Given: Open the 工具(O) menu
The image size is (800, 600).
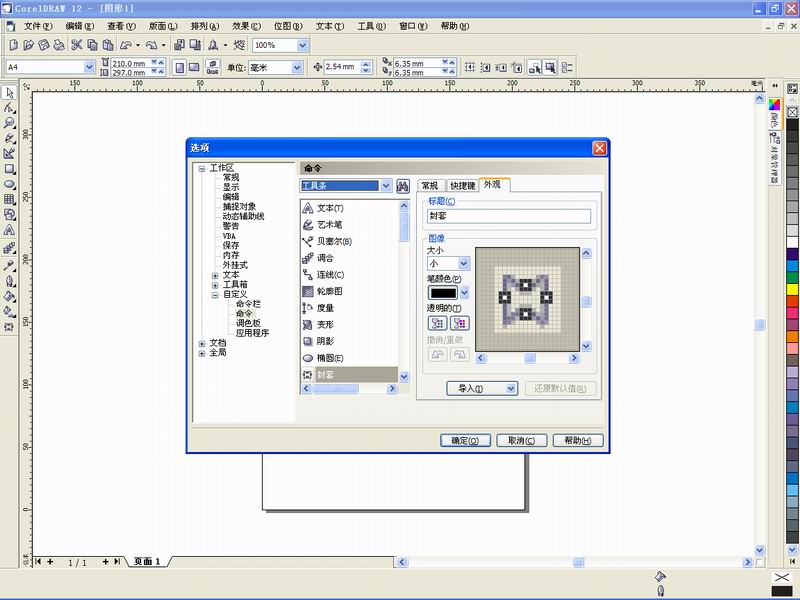Looking at the screenshot, I should pyautogui.click(x=371, y=26).
